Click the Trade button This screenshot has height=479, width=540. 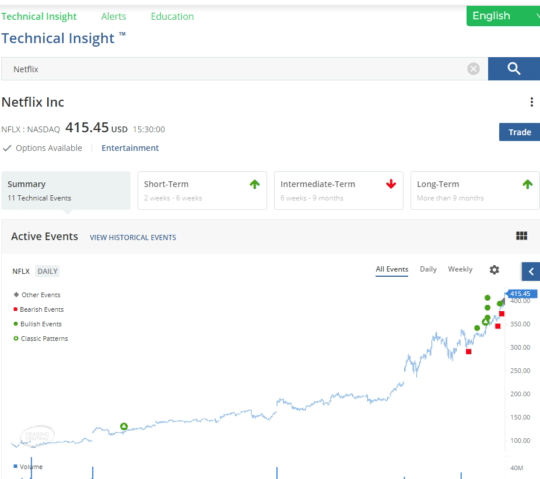519,132
